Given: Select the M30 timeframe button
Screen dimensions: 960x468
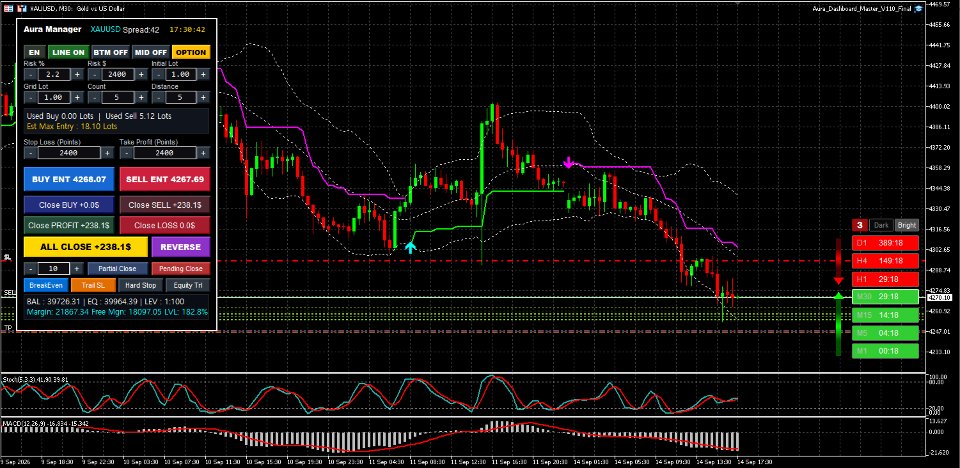Looking at the screenshot, I should [885, 296].
